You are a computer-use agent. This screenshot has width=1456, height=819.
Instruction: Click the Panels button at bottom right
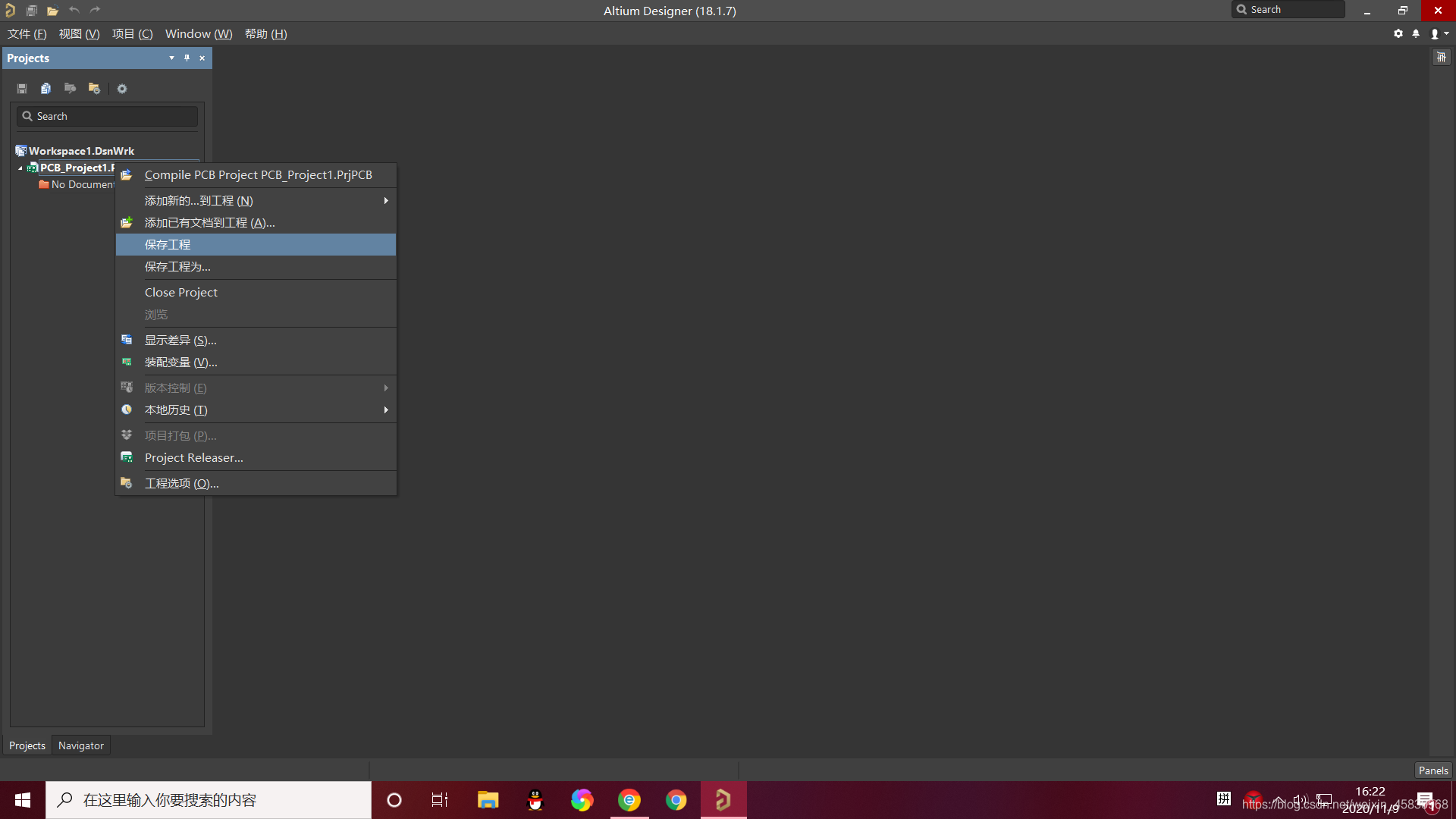click(1433, 770)
